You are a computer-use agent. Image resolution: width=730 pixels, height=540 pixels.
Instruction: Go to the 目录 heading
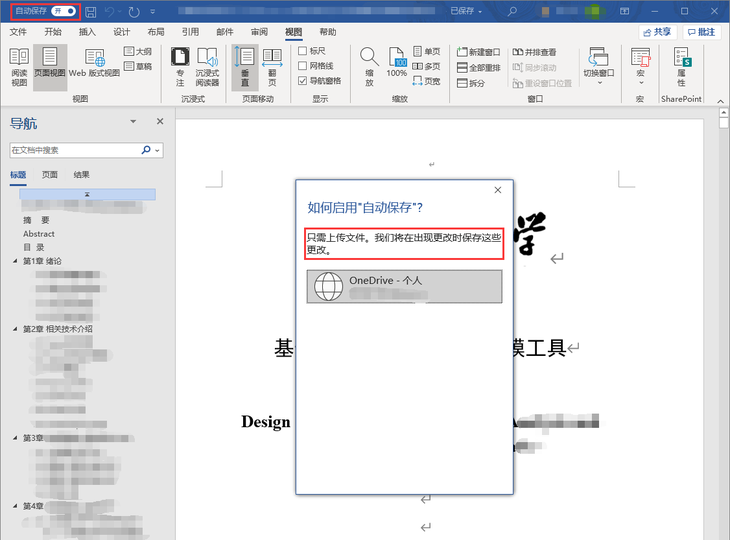(34, 247)
